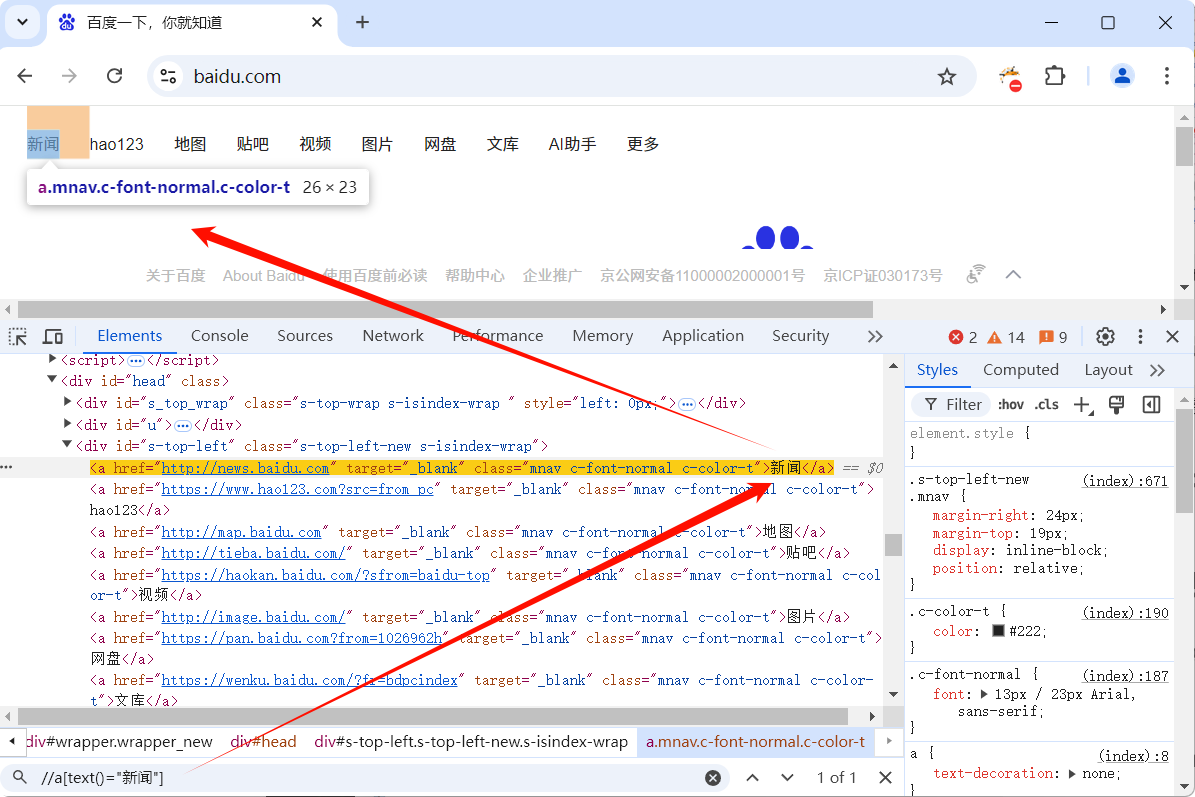Switch to the Memory tab
The width and height of the screenshot is (1195, 797).
603,336
